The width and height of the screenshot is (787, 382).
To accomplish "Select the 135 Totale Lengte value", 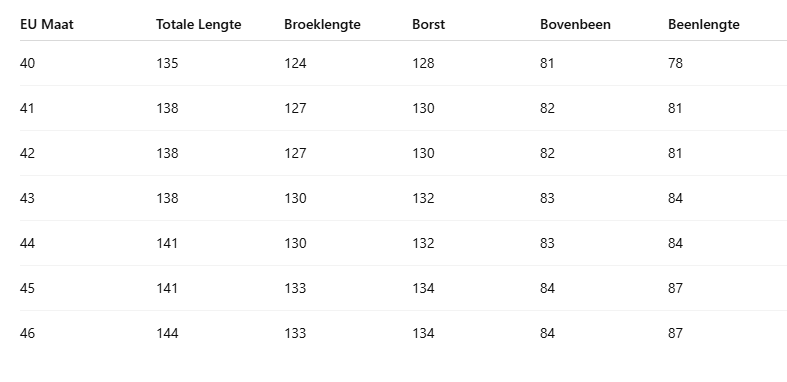I will coord(167,63).
